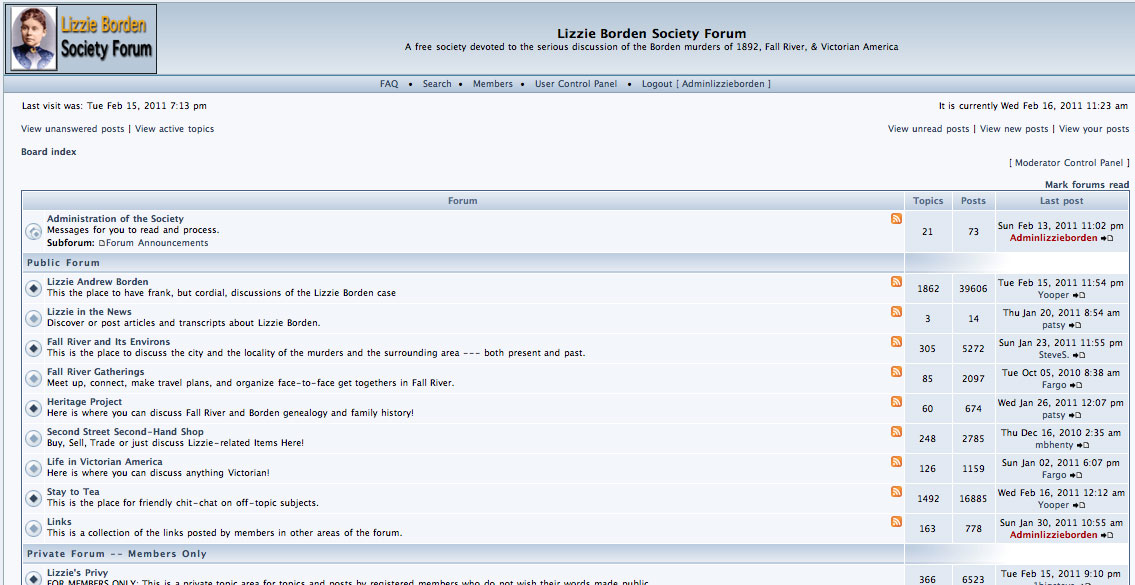View unanswered posts
This screenshot has width=1135, height=585.
click(x=72, y=129)
